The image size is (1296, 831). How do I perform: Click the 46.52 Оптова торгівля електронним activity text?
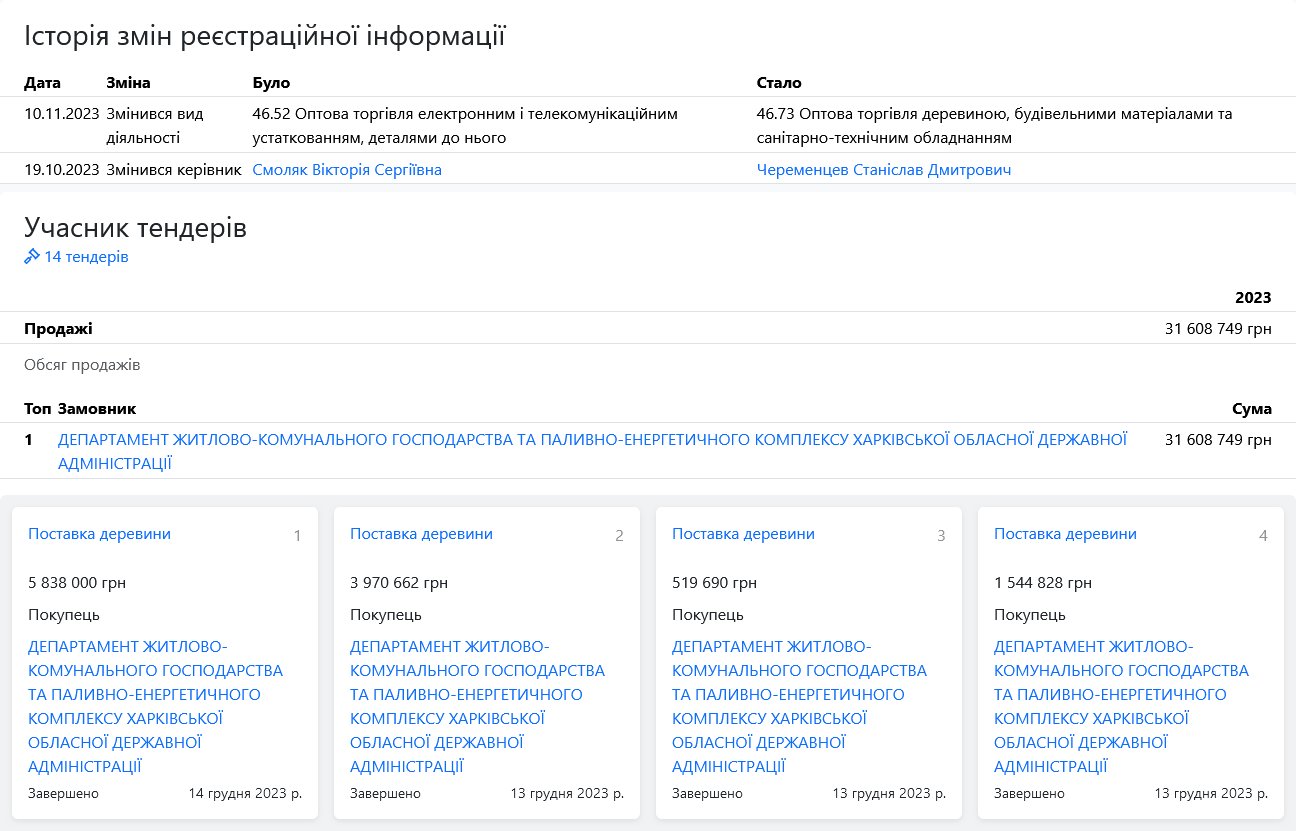[x=465, y=126]
